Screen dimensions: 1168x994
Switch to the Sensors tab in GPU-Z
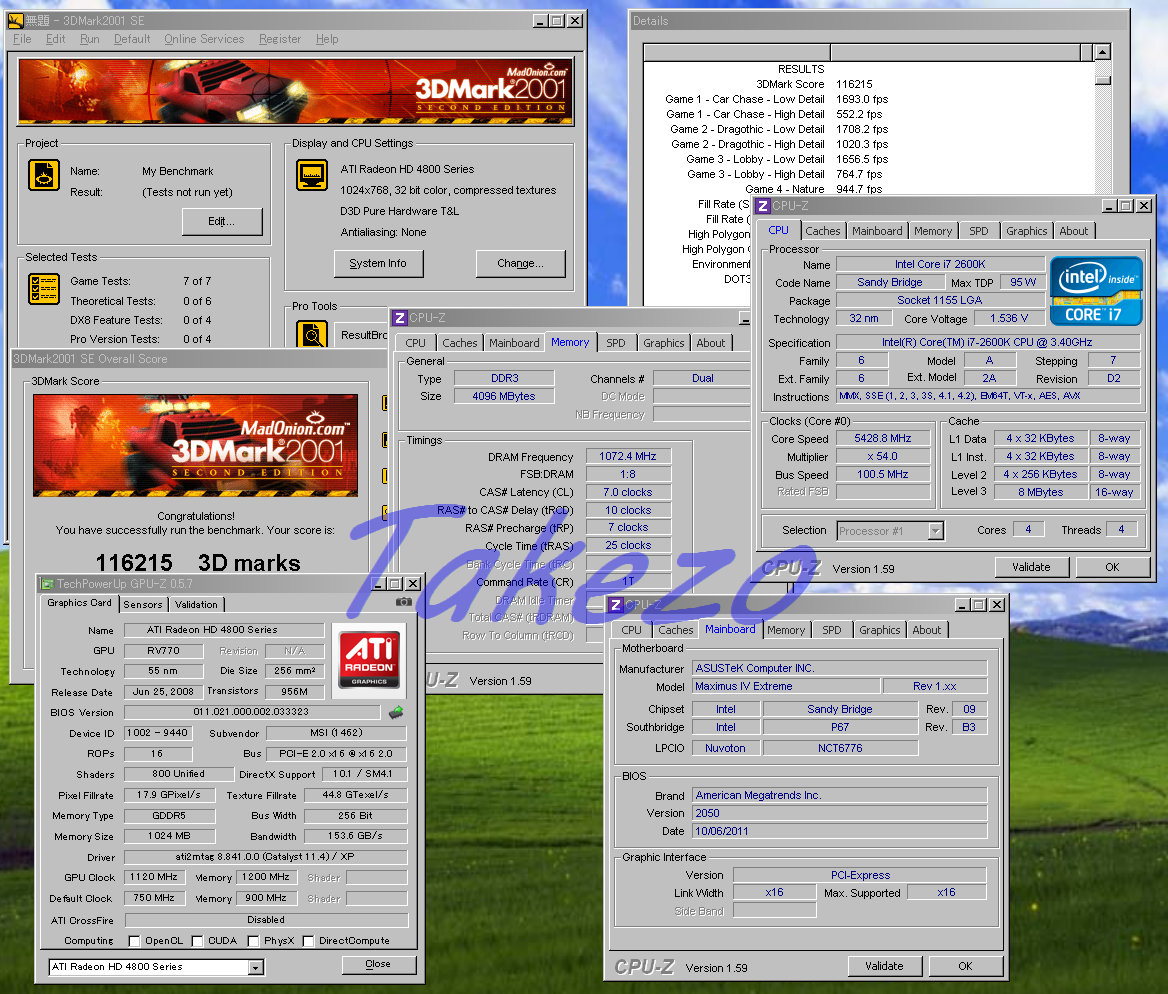pyautogui.click(x=142, y=604)
